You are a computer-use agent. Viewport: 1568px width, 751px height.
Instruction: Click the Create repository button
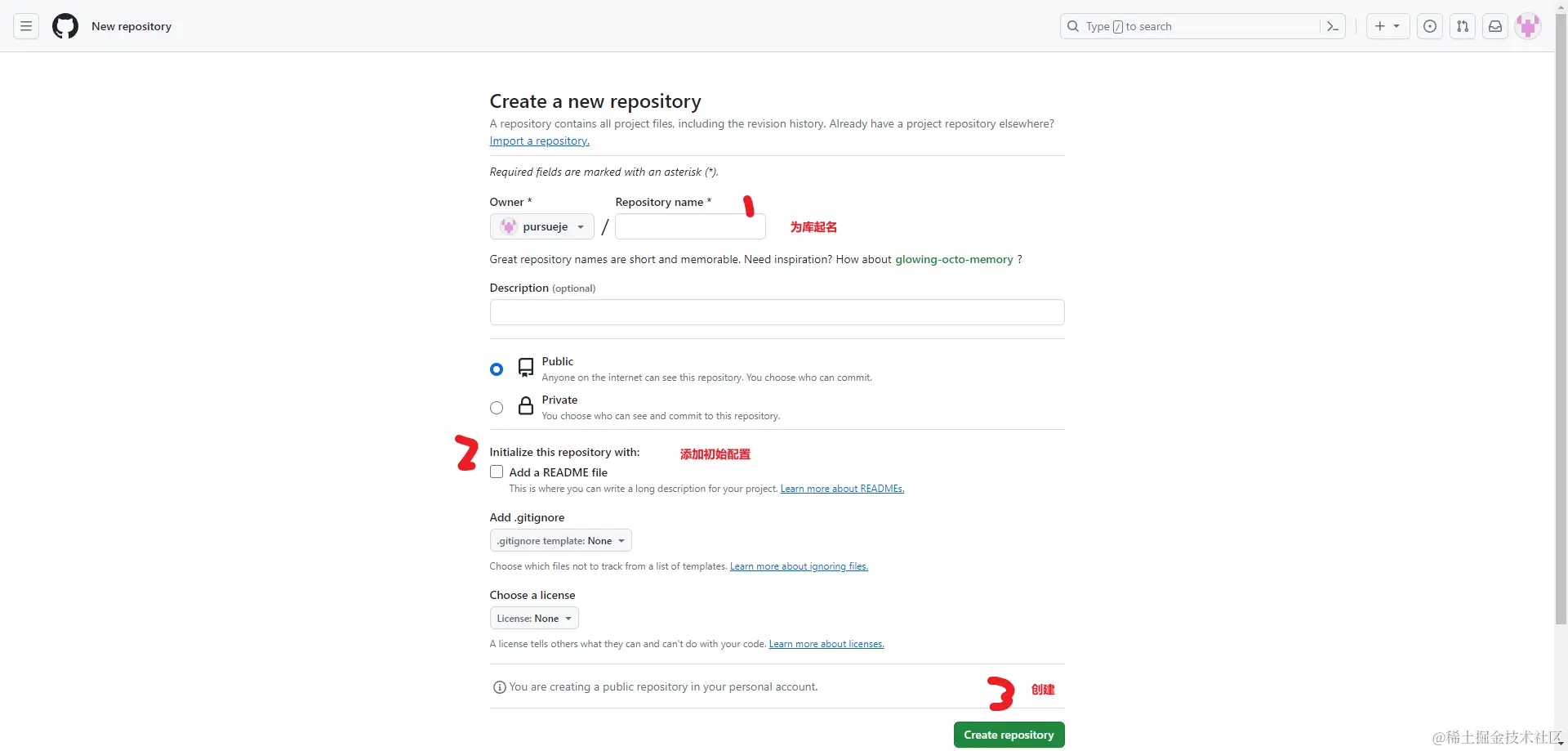coord(1009,735)
